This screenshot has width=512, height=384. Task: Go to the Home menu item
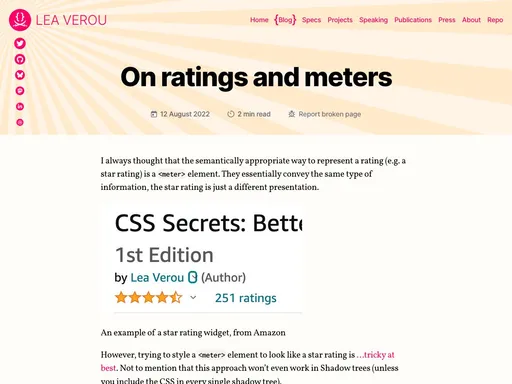pyautogui.click(x=259, y=20)
